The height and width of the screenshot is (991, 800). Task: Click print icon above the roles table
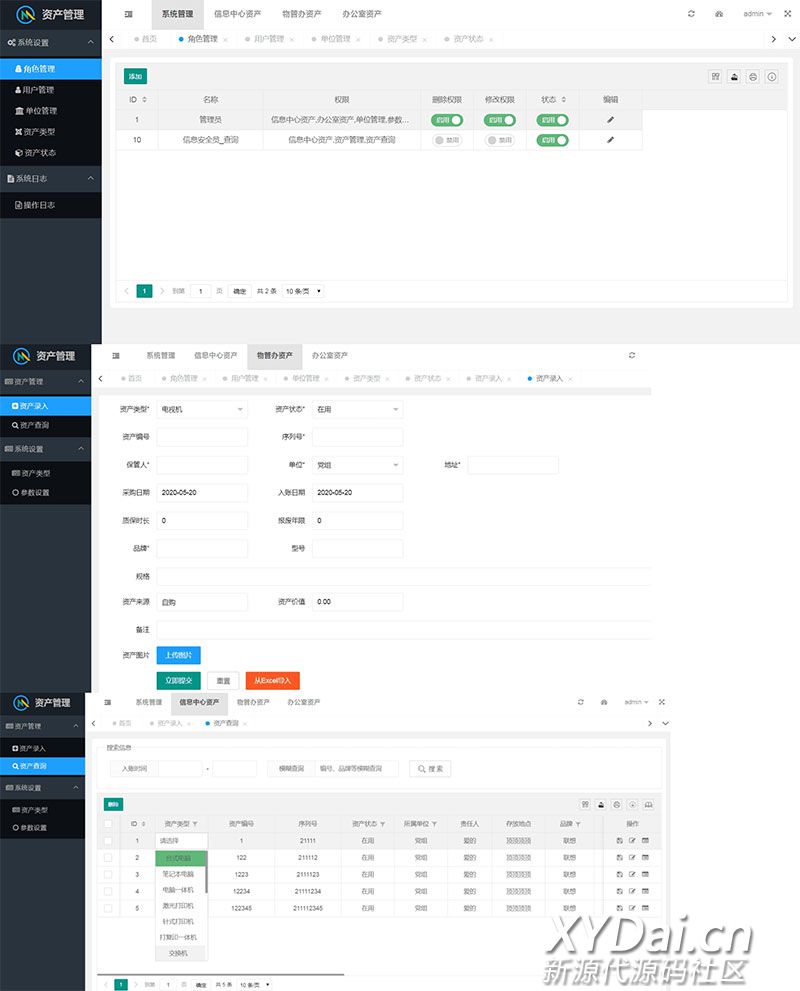(753, 76)
